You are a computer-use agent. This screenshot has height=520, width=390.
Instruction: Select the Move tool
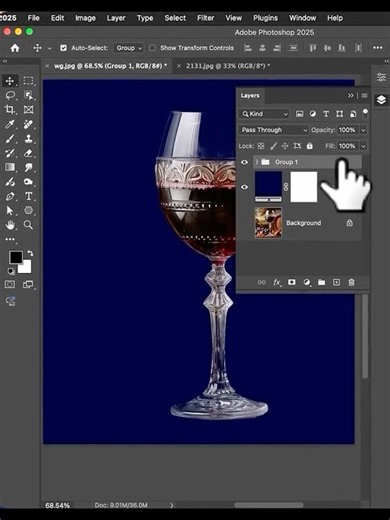[10, 81]
